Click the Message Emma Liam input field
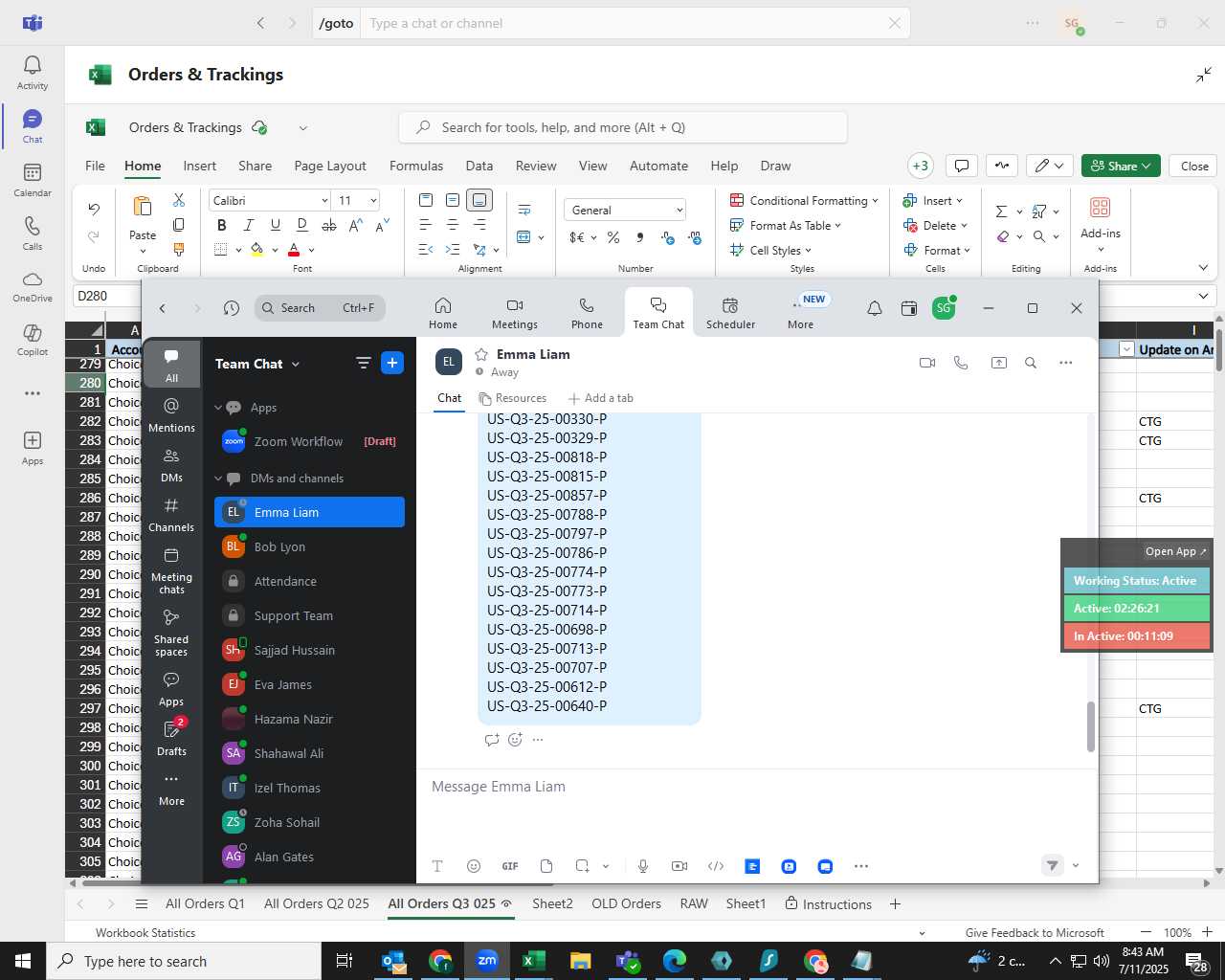This screenshot has height=980, width=1225. (x=756, y=787)
